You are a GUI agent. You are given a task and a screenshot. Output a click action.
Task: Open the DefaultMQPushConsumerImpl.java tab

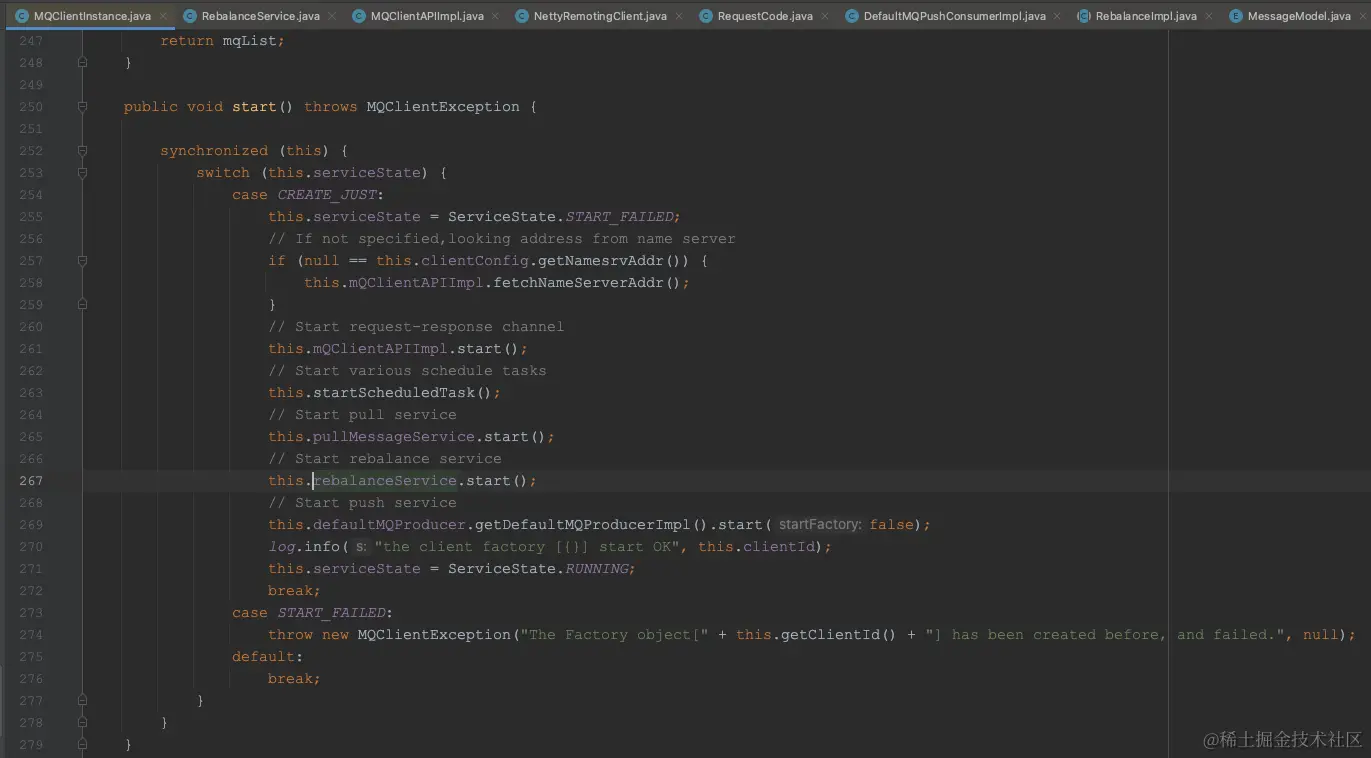click(954, 16)
